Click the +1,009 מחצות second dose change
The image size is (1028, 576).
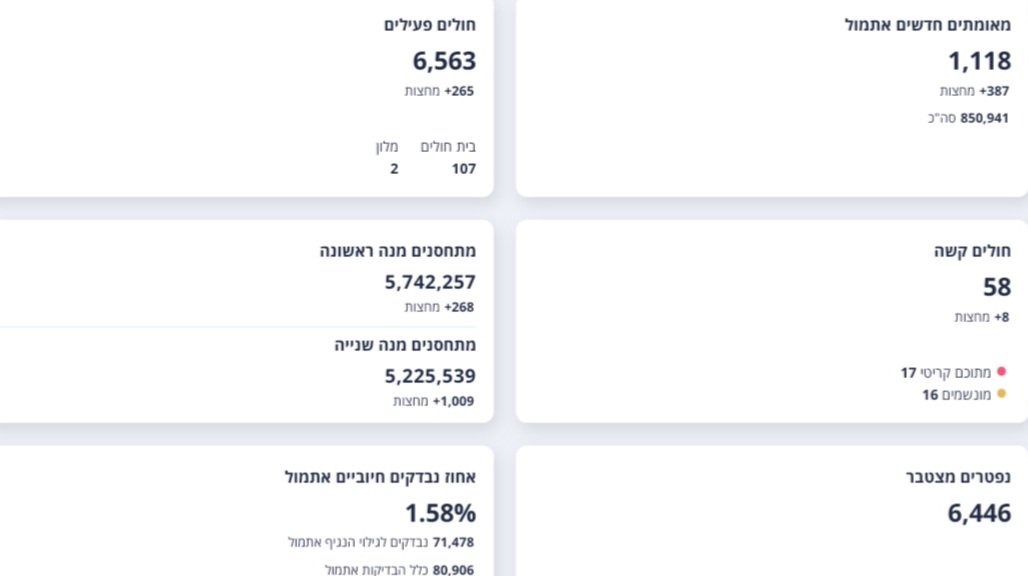click(434, 401)
